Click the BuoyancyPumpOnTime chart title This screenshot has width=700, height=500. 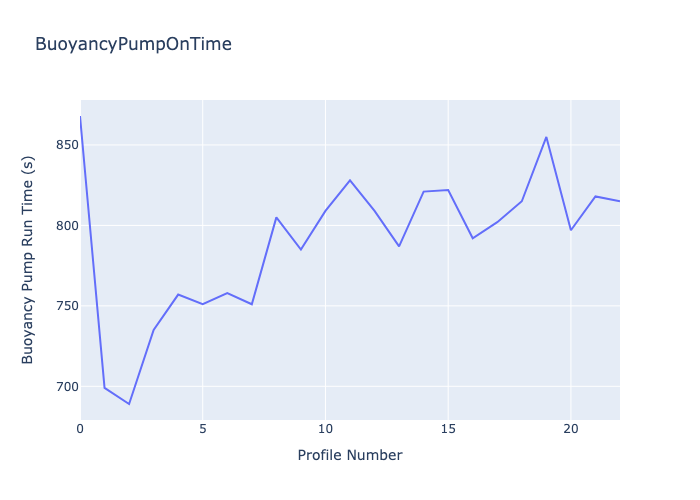coord(133,44)
